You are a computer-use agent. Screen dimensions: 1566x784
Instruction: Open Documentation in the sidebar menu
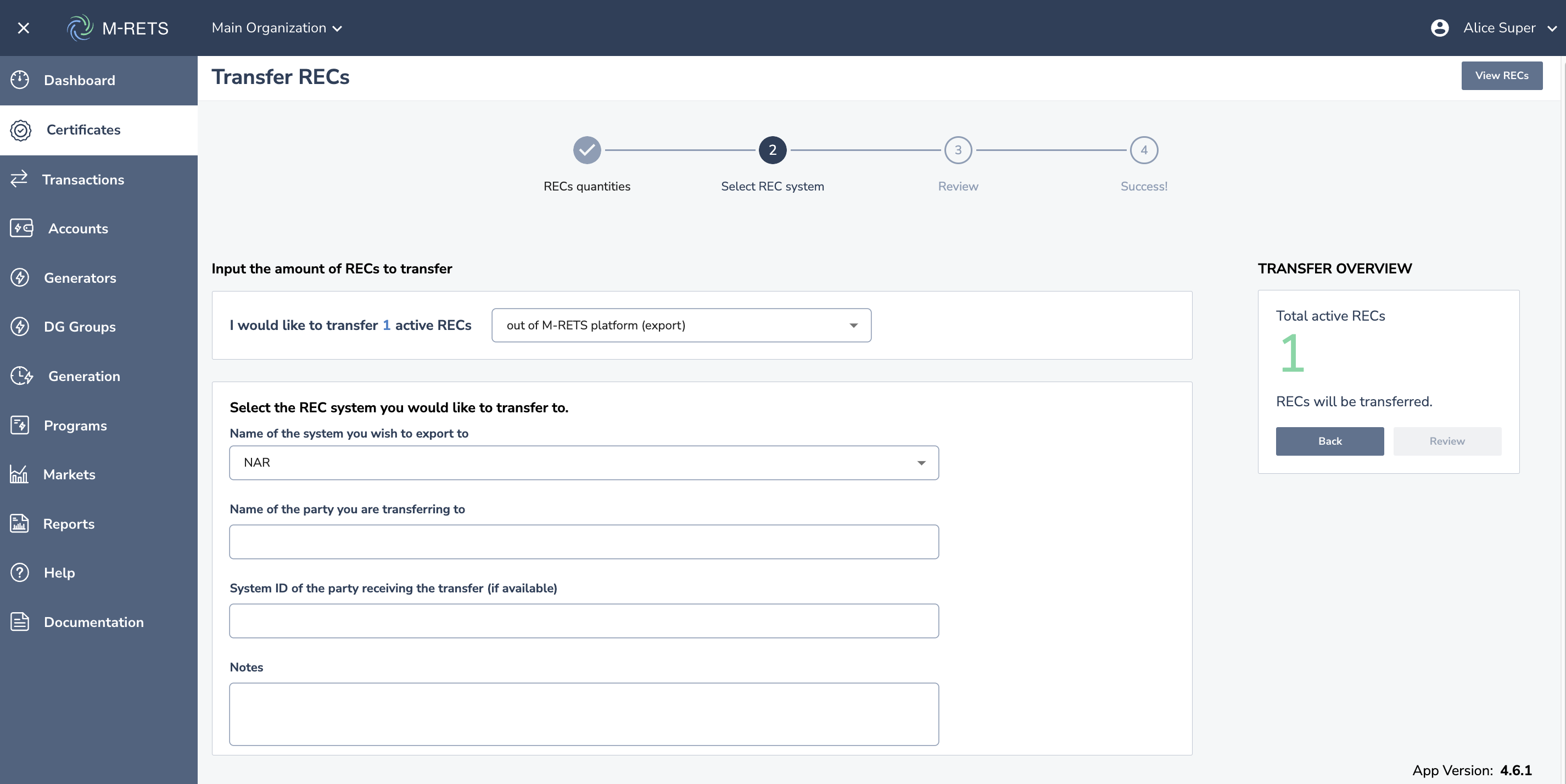coord(93,623)
